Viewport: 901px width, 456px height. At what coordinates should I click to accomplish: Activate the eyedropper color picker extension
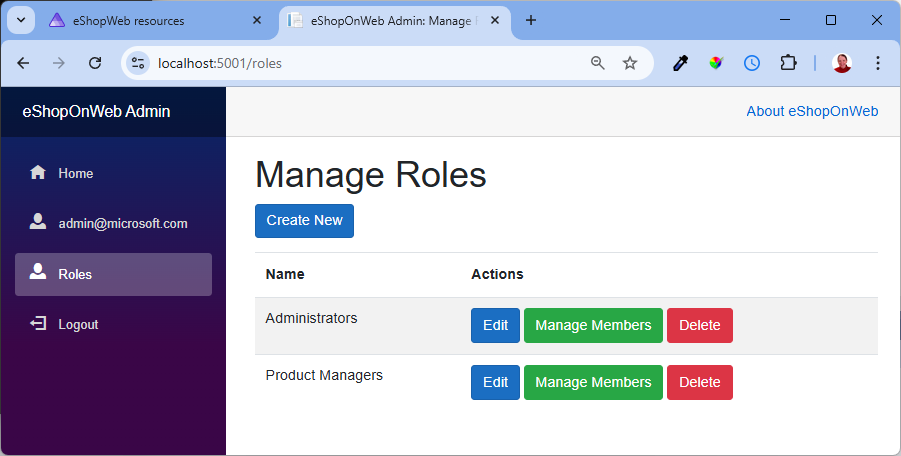click(x=680, y=63)
